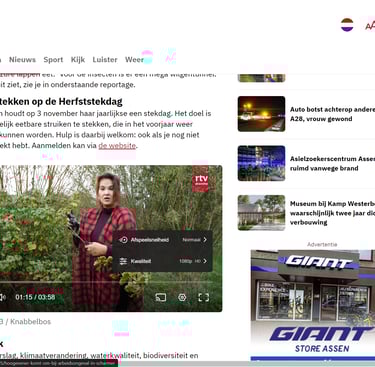This screenshot has height=367, width=375.
Task: Click the striped round flag icon
Action: pyautogui.click(x=347, y=25)
